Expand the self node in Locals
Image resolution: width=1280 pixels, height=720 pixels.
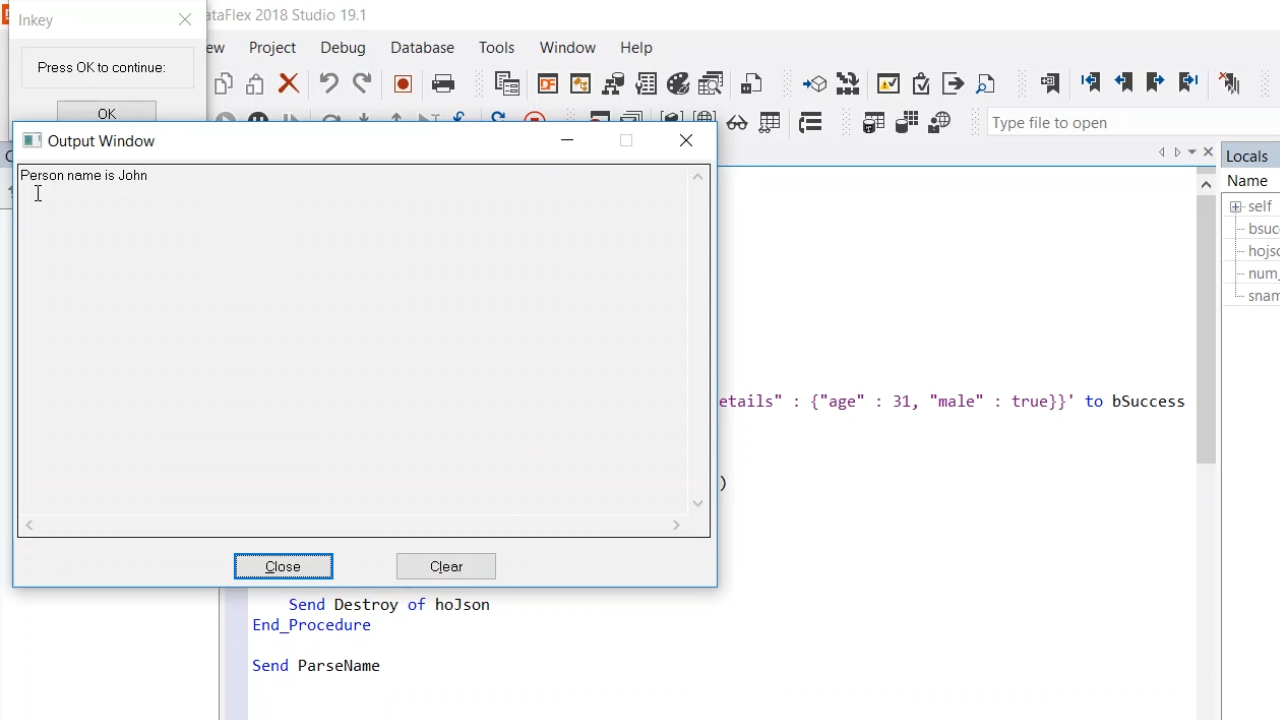(1236, 206)
